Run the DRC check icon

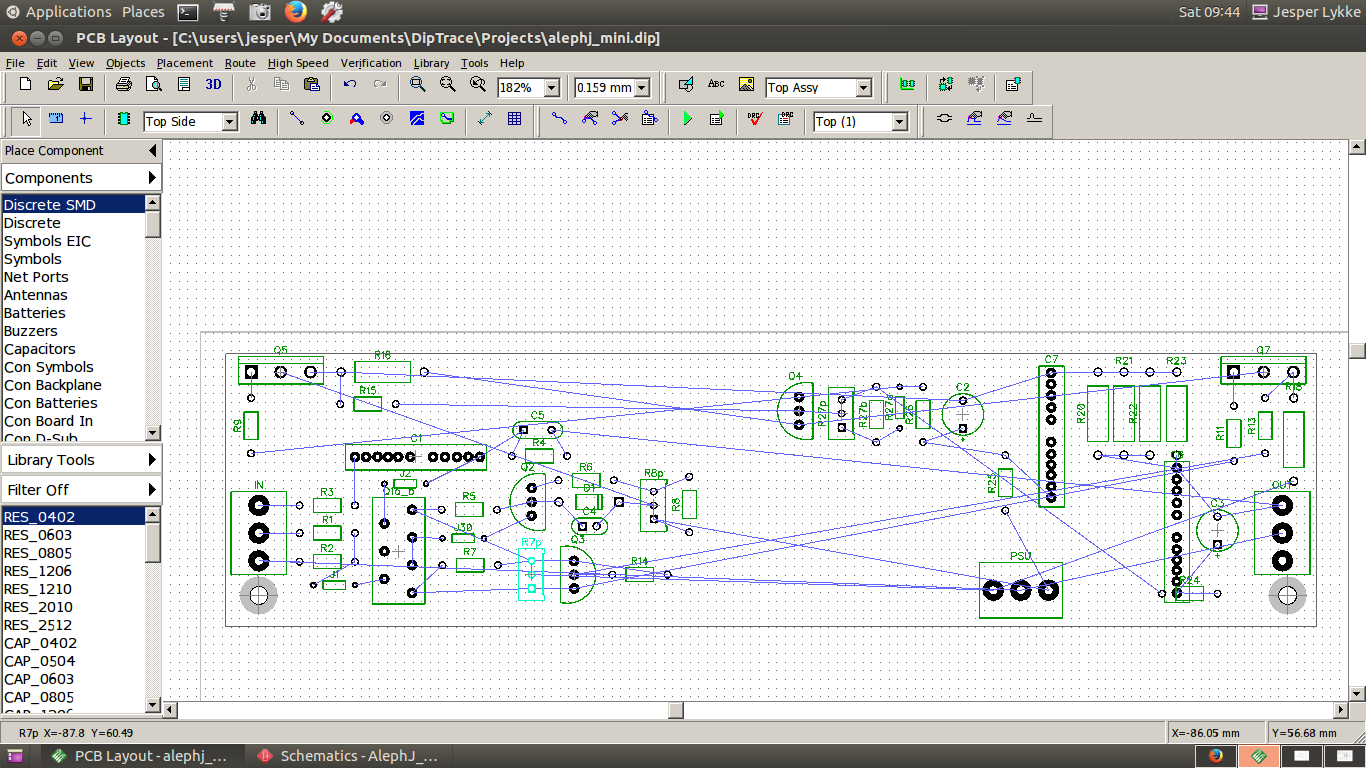755,119
